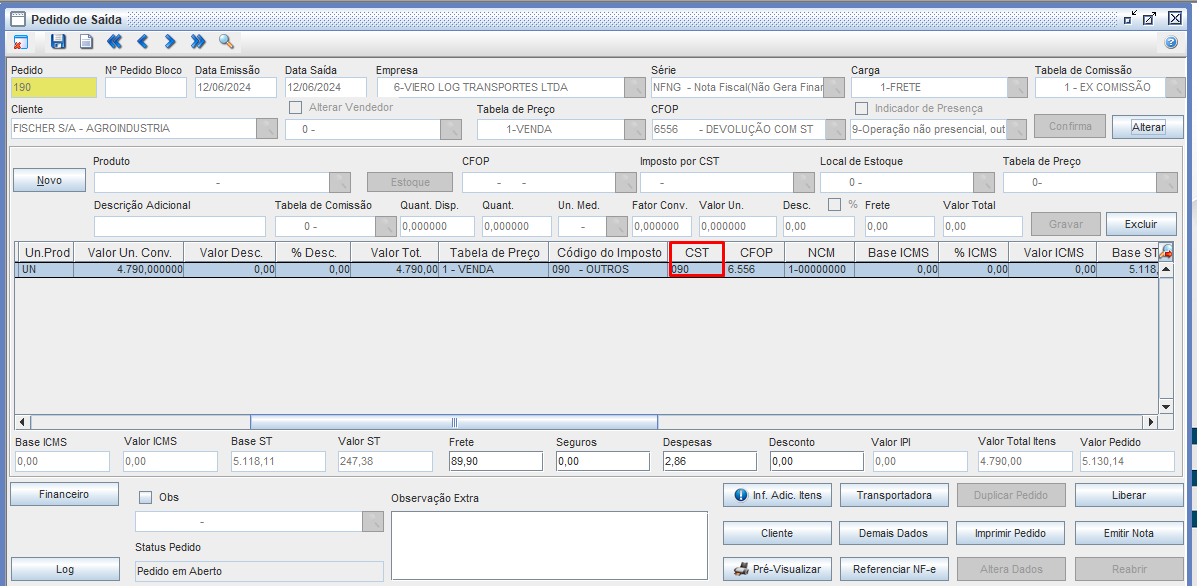Select the CST column header
Screen dimensions: 1197x586
coord(695,252)
